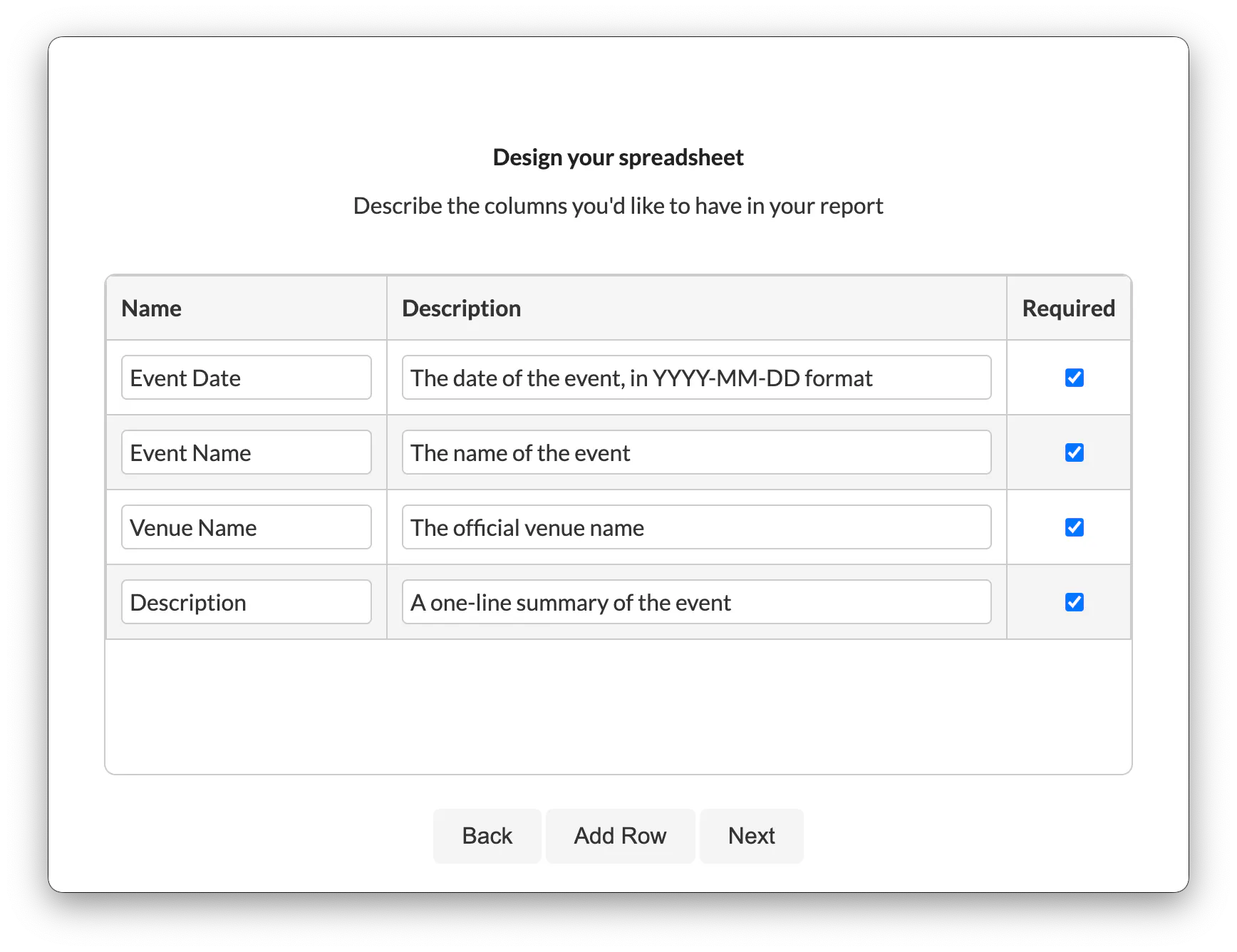Disable Required for the Venue Name column
The height and width of the screenshot is (952, 1237).
pos(1074,527)
